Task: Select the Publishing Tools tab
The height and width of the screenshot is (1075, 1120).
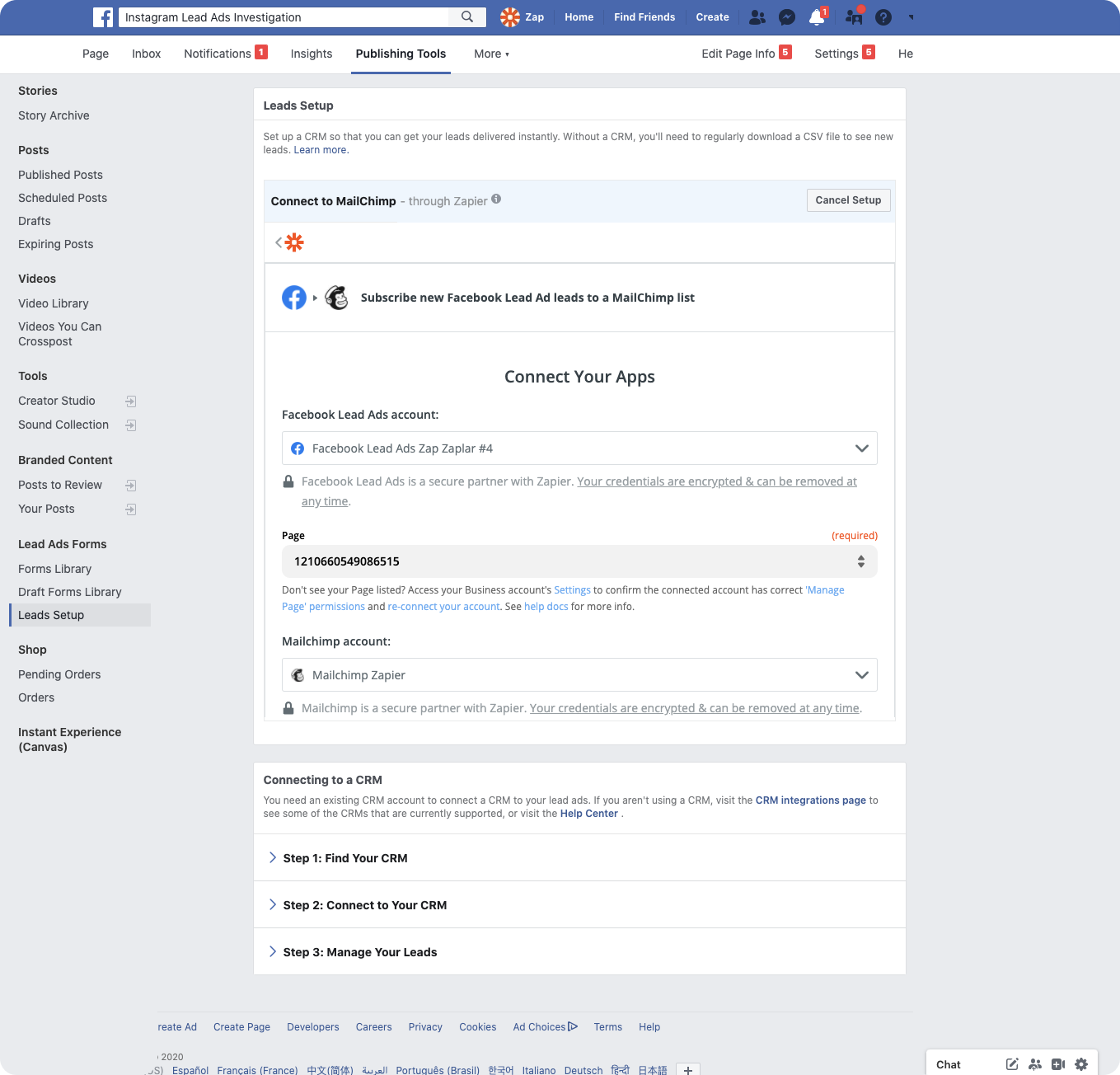Action: pyautogui.click(x=401, y=54)
